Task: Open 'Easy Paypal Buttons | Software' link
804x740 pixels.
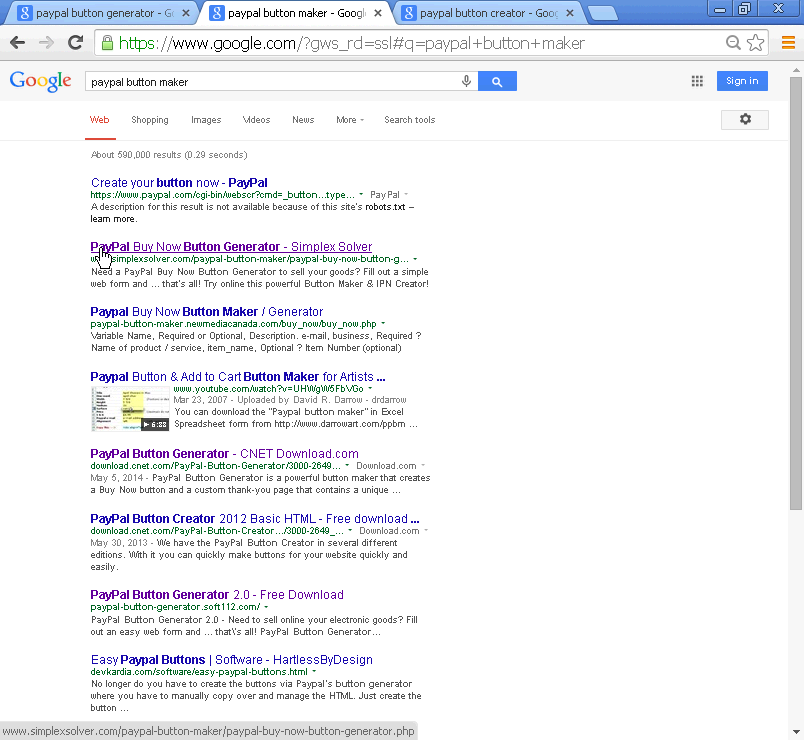Action: coord(232,659)
